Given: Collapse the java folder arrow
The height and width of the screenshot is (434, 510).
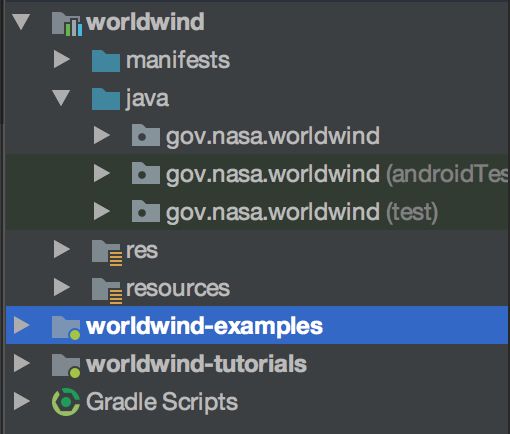Looking at the screenshot, I should pyautogui.click(x=61, y=98).
